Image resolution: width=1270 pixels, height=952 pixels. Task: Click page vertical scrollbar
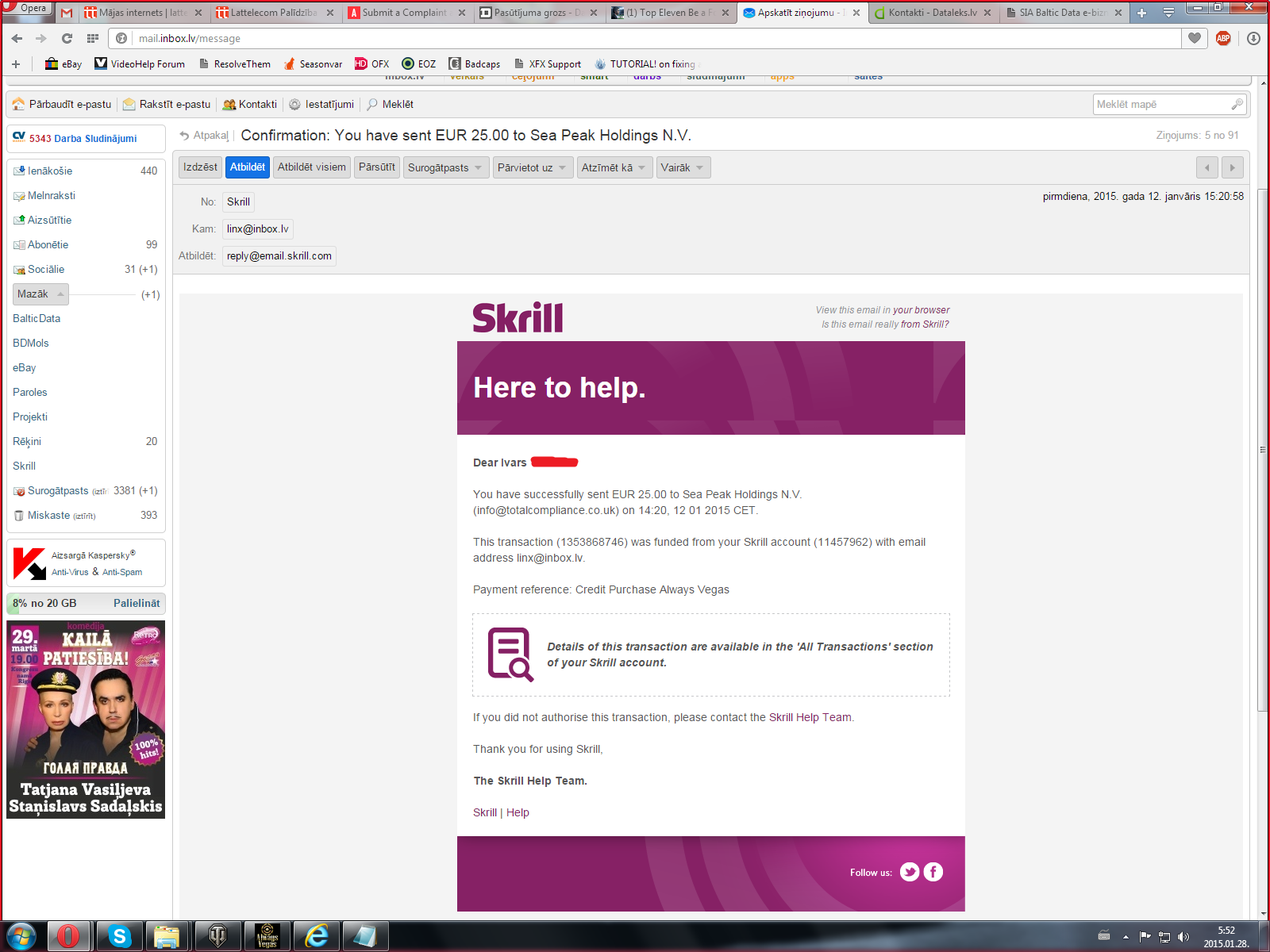tap(1262, 449)
